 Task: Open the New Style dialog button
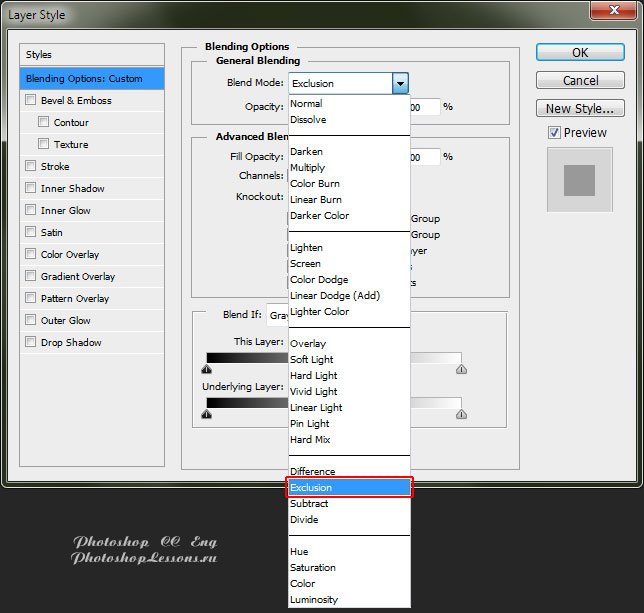[580, 108]
